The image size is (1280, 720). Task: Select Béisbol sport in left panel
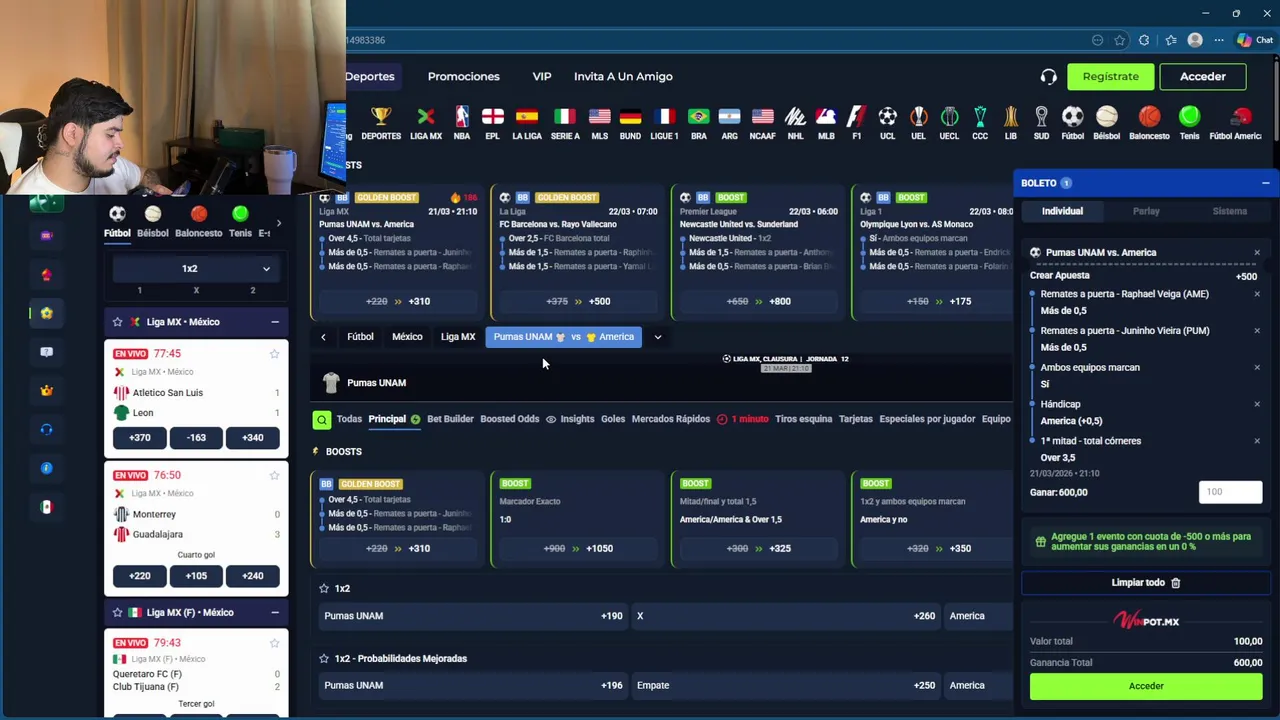153,222
